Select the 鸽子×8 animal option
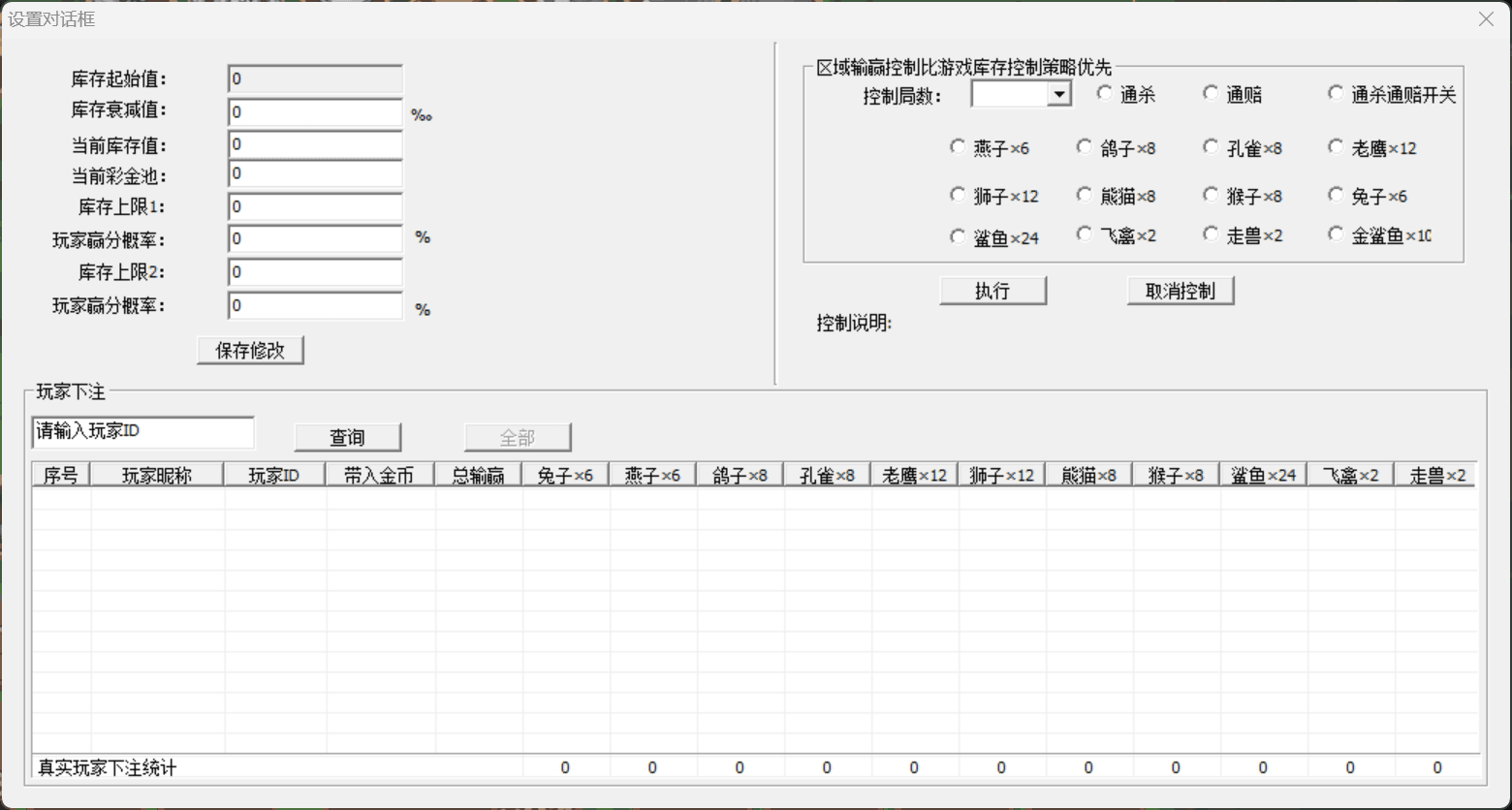This screenshot has height=810, width=1512. pyautogui.click(x=1084, y=145)
